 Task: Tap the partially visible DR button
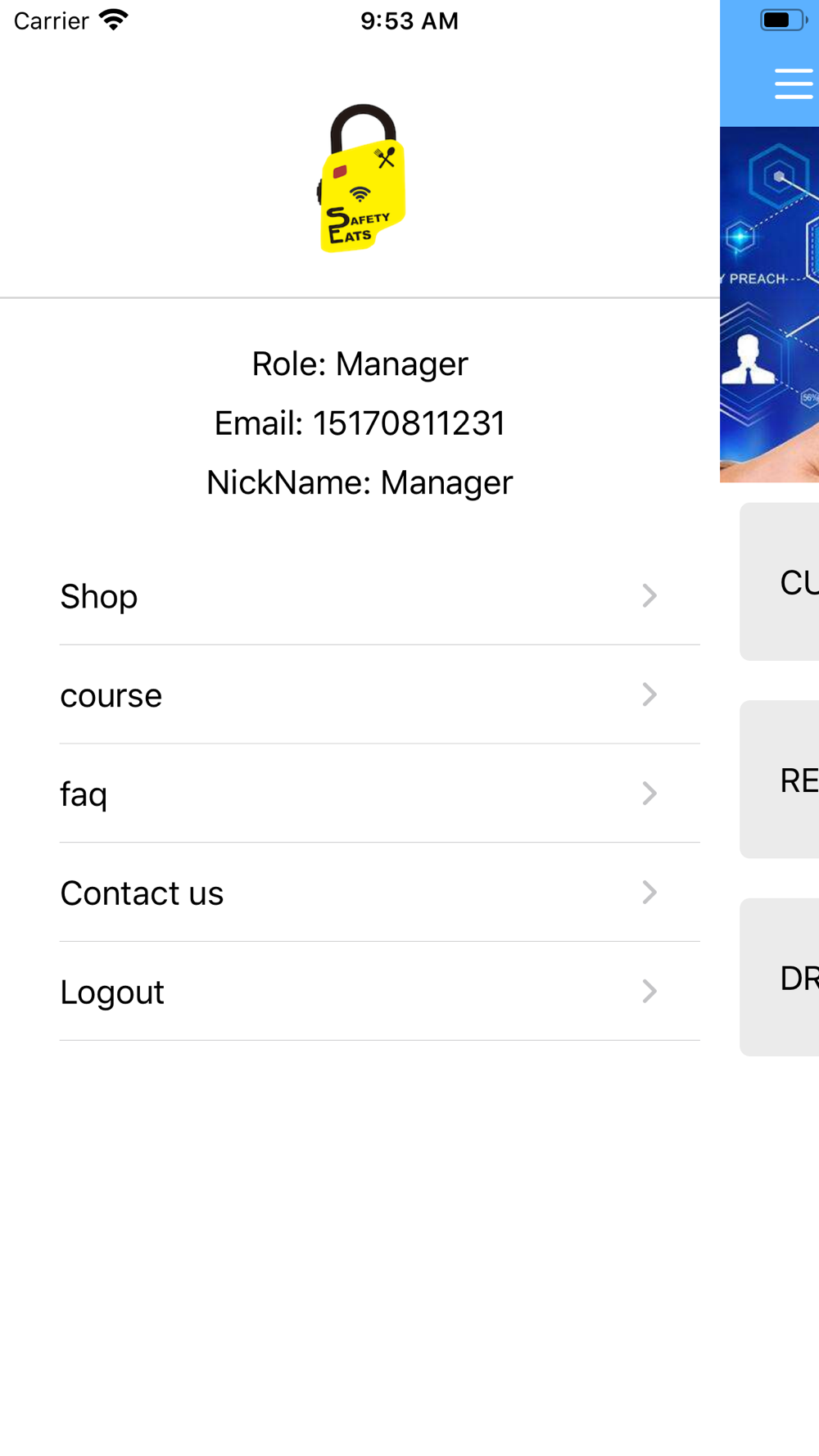coord(780,977)
